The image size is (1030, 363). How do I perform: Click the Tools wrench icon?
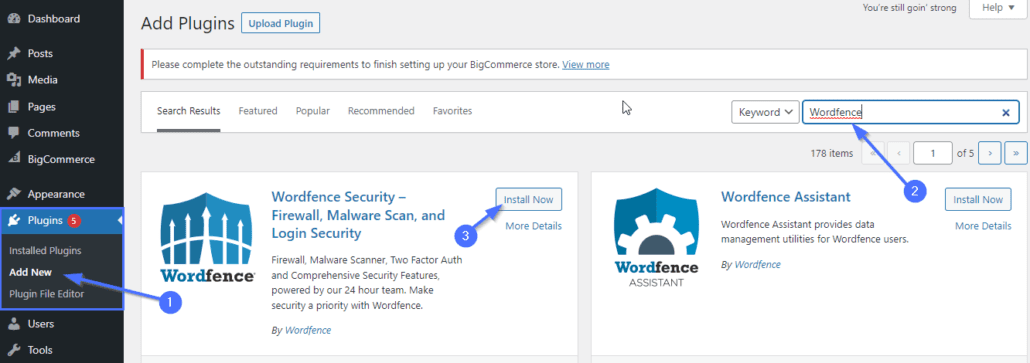coord(13,350)
